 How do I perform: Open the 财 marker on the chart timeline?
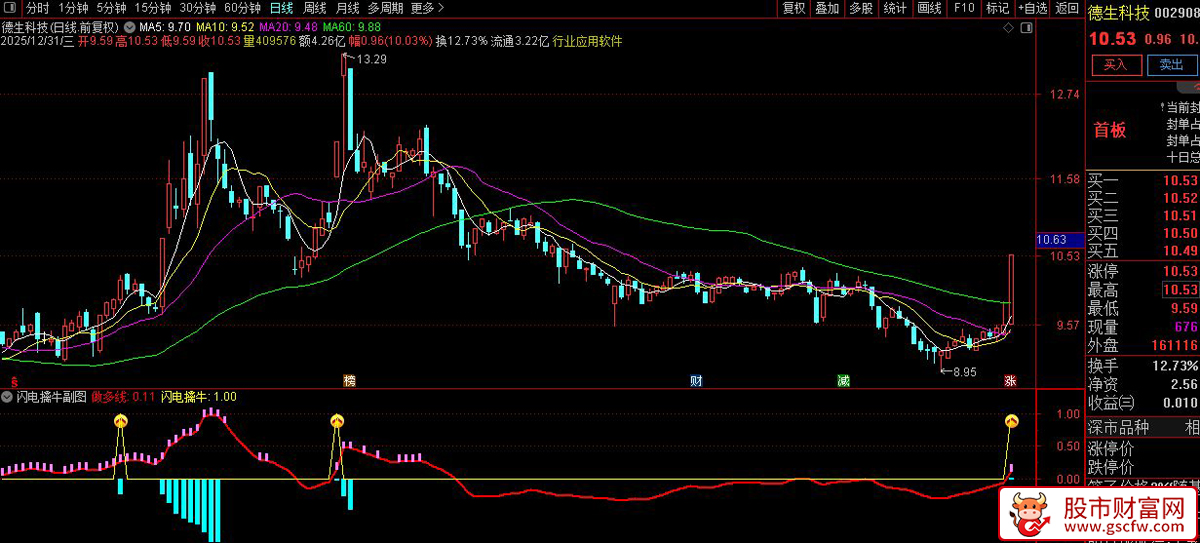click(x=696, y=381)
